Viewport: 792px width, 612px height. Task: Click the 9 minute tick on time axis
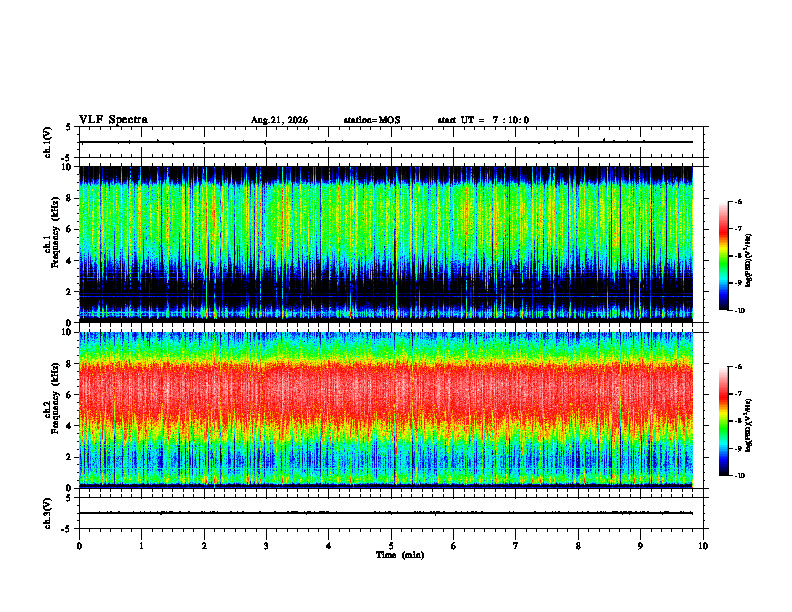[640, 546]
